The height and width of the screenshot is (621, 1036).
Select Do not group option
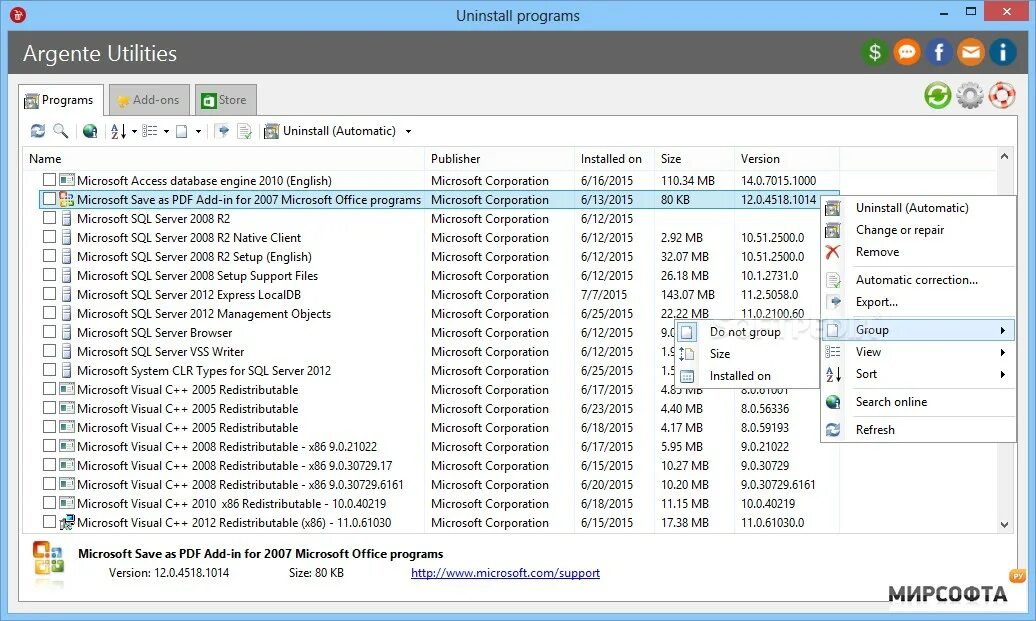click(745, 332)
